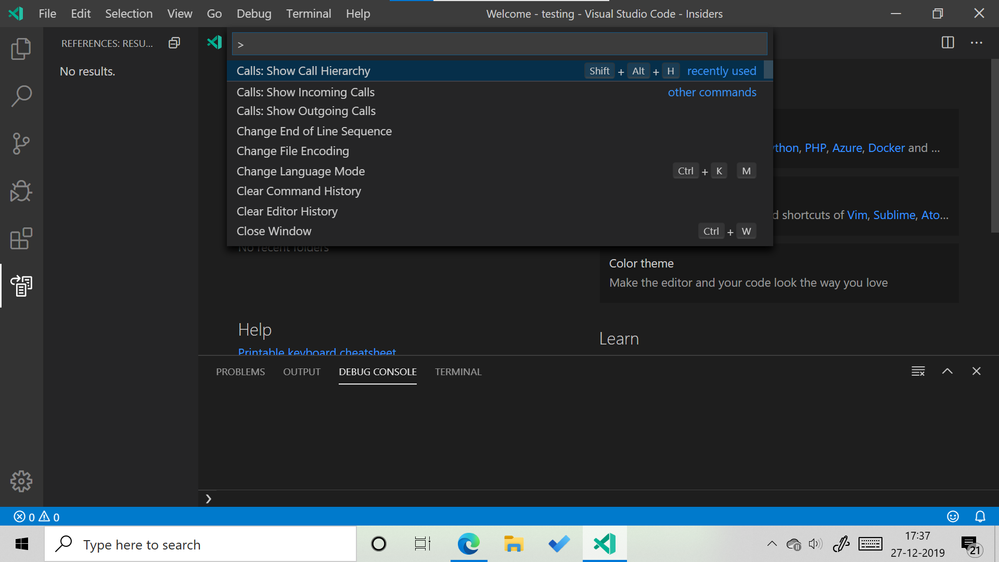
Task: Open the Terminal menu
Action: click(x=308, y=13)
